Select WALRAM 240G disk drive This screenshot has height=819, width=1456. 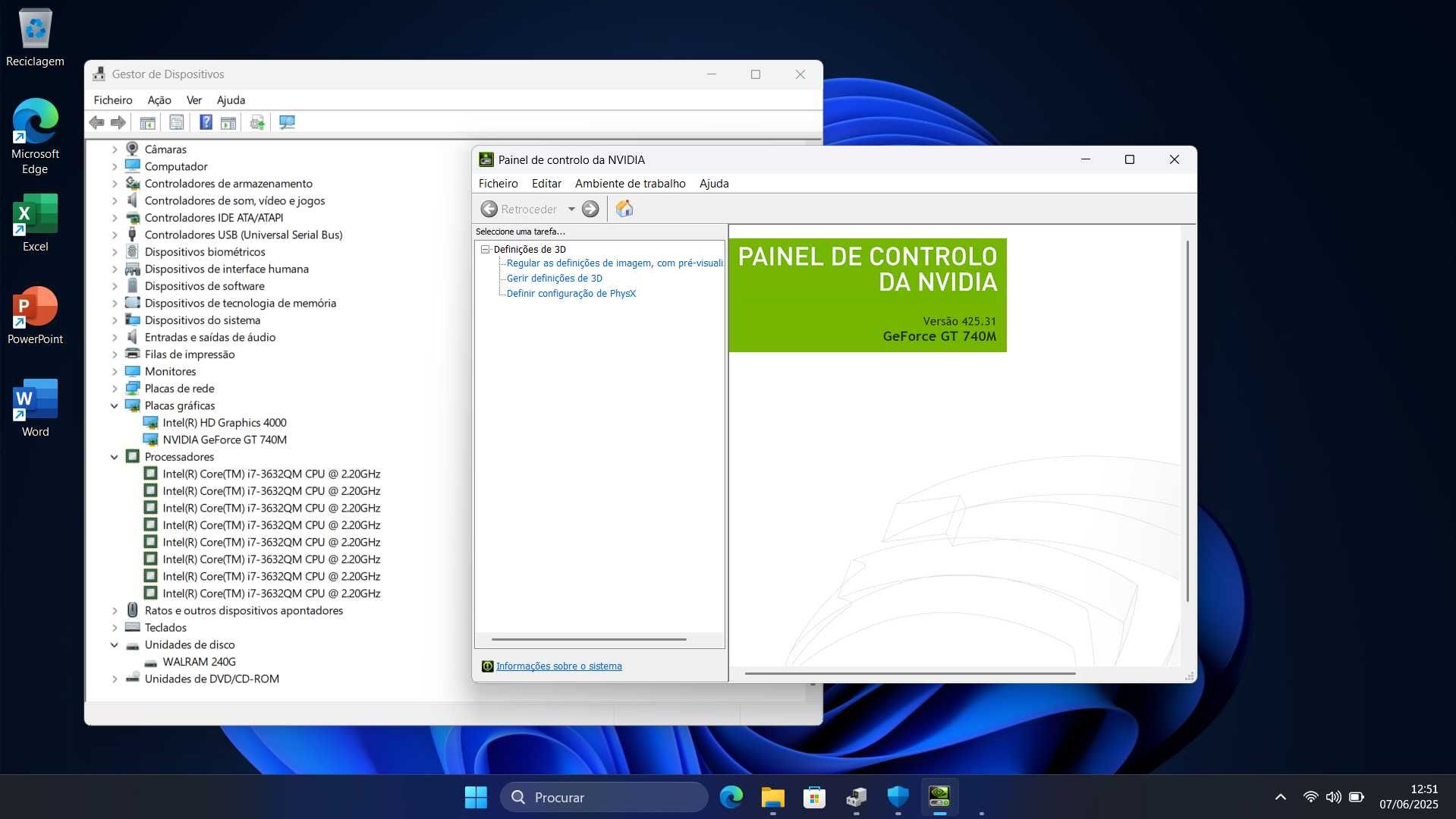click(x=199, y=662)
